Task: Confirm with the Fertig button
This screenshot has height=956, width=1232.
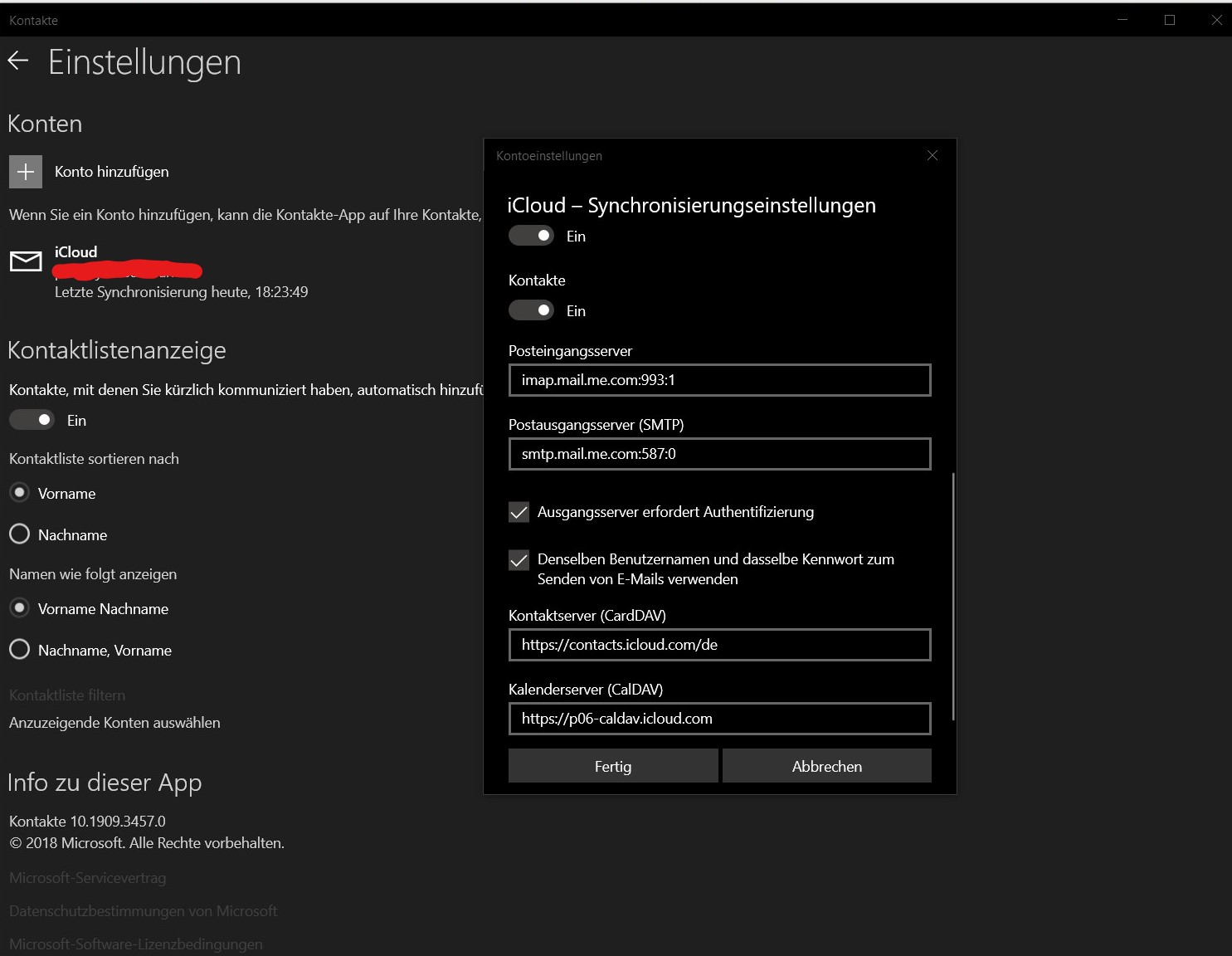Action: click(x=613, y=766)
